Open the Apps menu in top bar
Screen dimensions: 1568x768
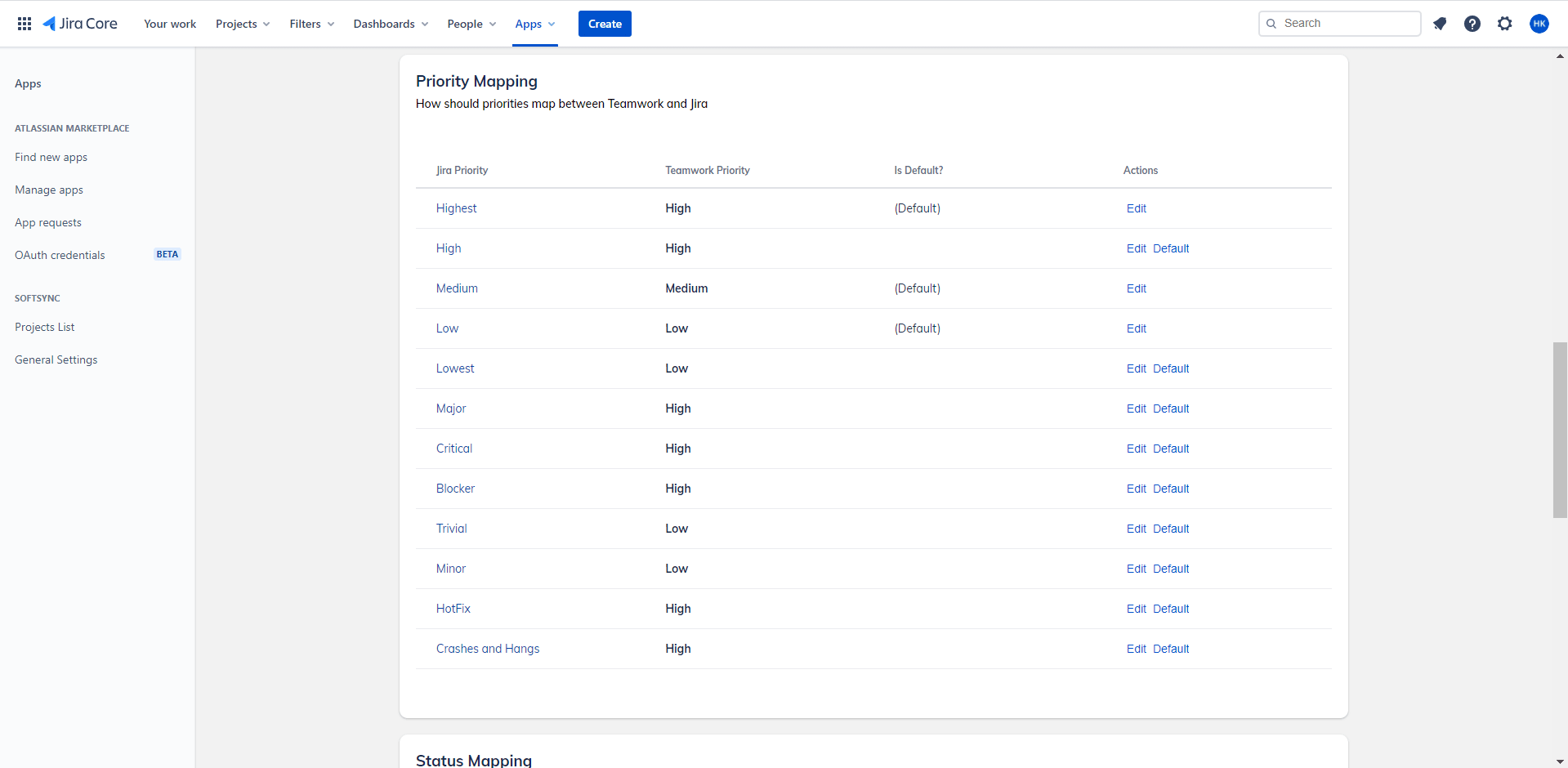click(x=534, y=24)
